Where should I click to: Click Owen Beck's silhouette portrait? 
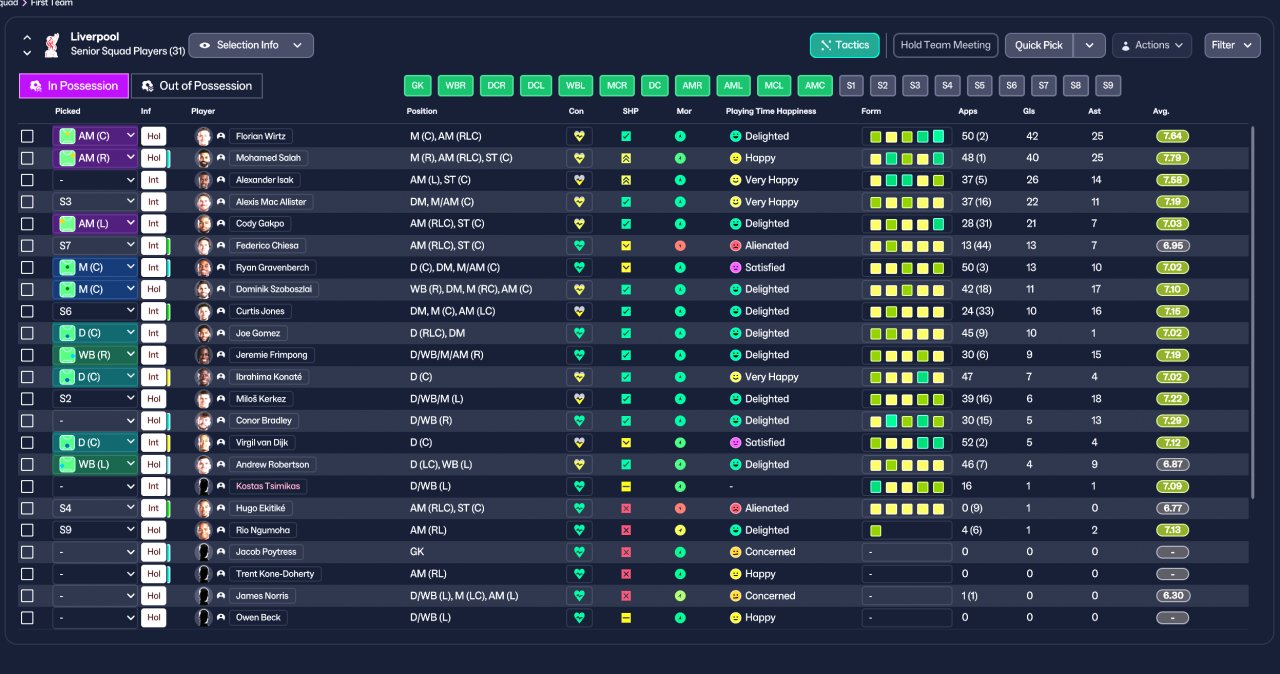[x=203, y=617]
